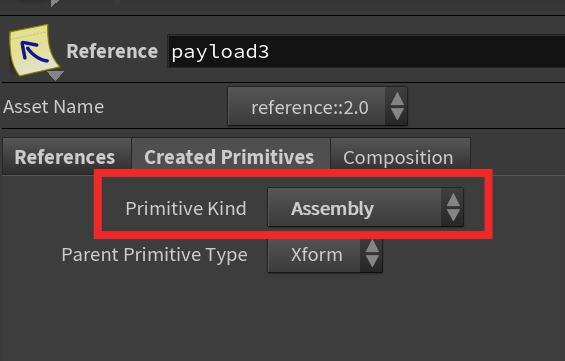Click the small triangle at the top edge

[55, 3]
